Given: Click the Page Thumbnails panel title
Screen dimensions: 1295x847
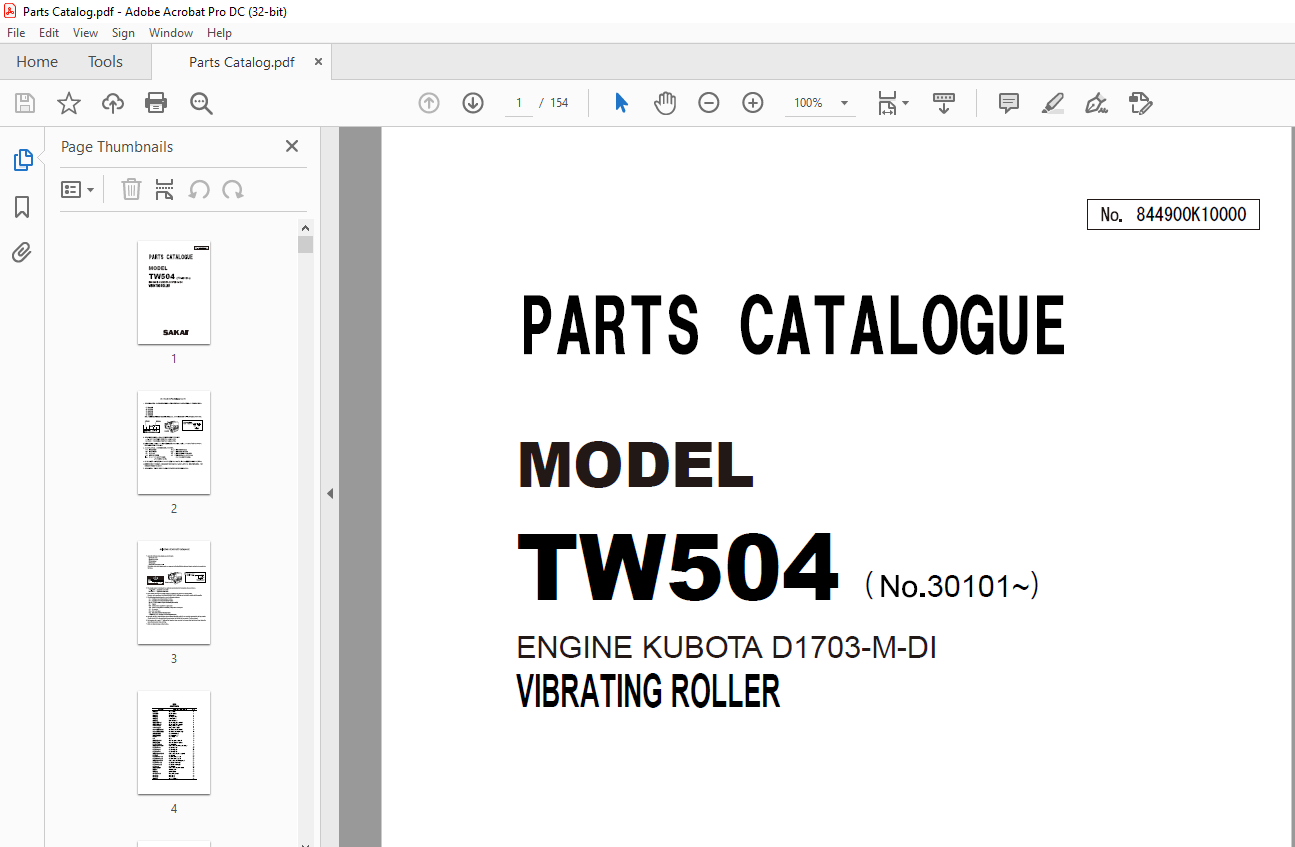Looking at the screenshot, I should (117, 146).
